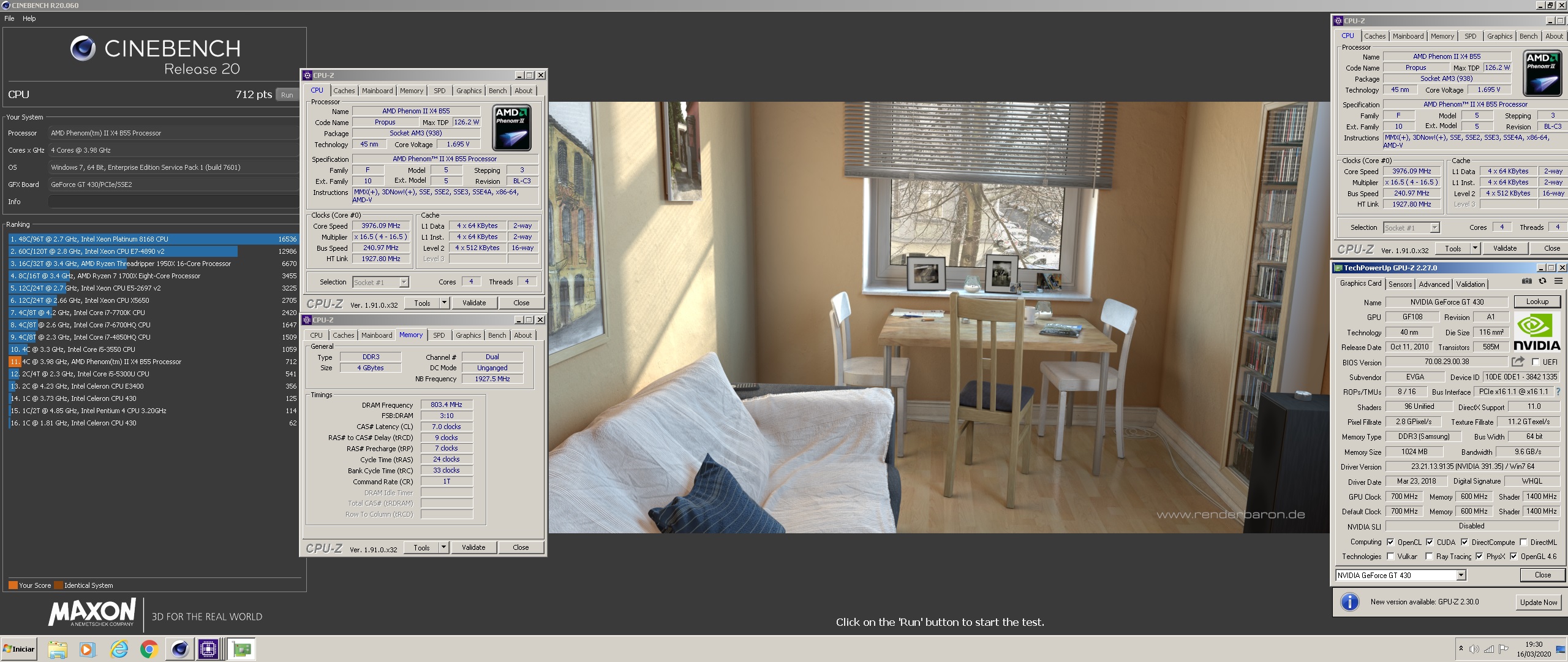Open Windows Media Player taskbar icon
Image resolution: width=1568 pixels, height=662 pixels.
tap(87, 649)
